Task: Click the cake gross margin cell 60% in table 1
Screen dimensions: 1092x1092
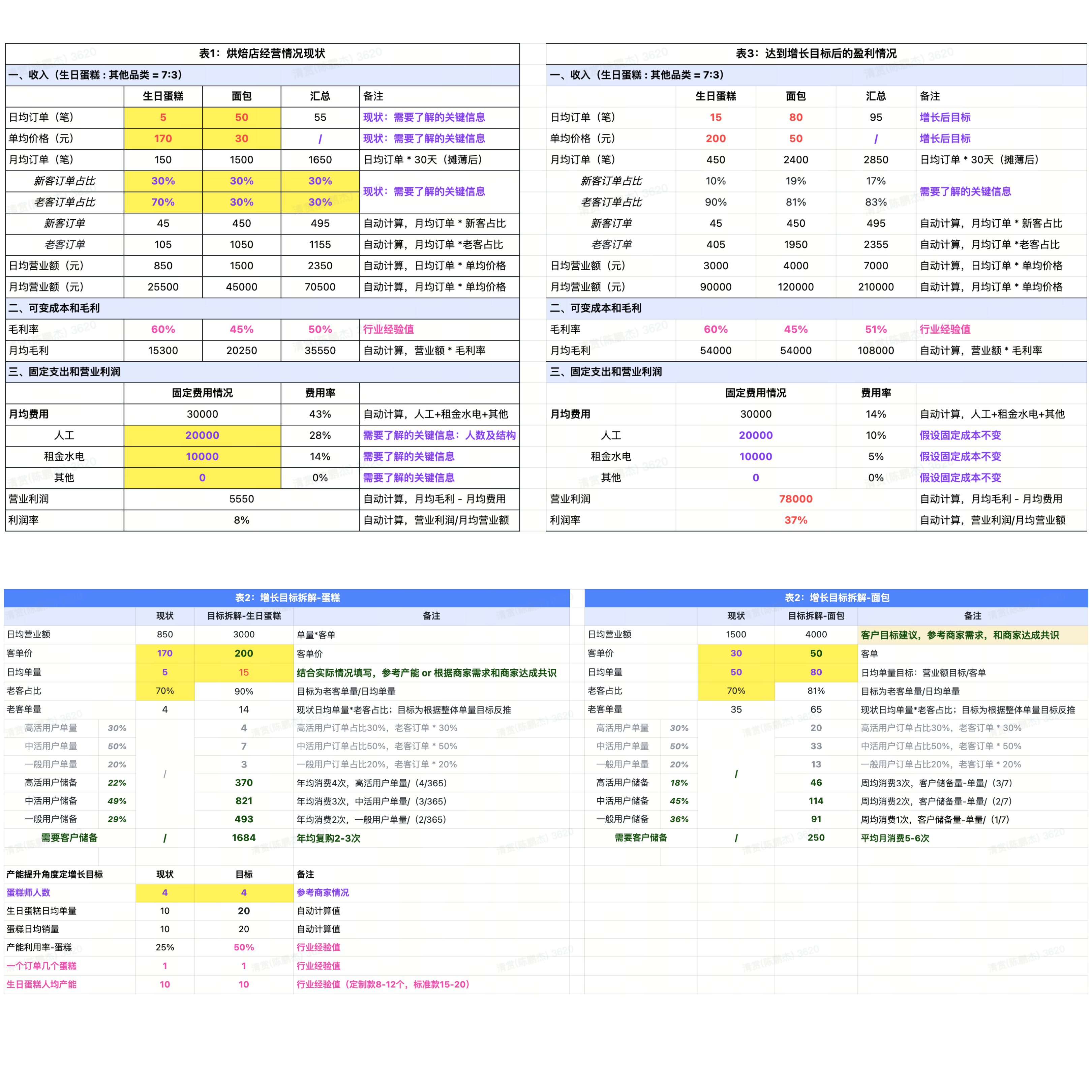Action: [x=163, y=330]
